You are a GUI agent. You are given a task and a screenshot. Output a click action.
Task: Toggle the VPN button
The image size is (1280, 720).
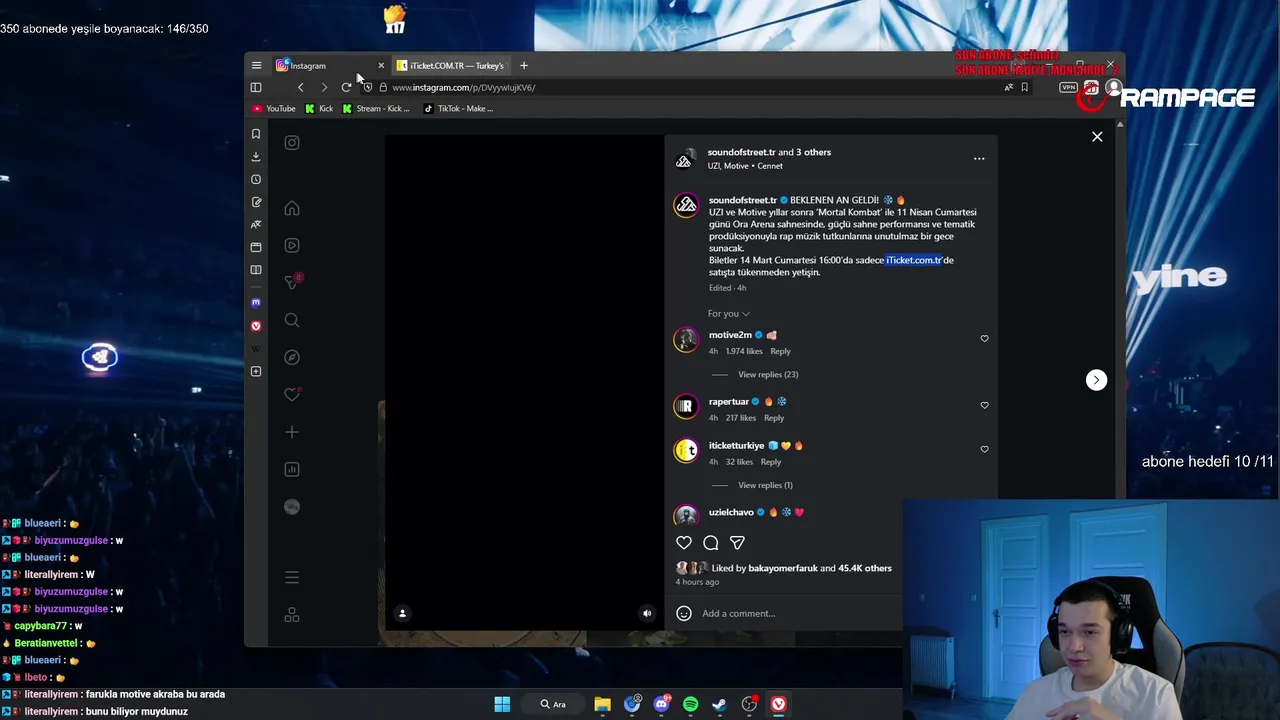(x=1068, y=87)
